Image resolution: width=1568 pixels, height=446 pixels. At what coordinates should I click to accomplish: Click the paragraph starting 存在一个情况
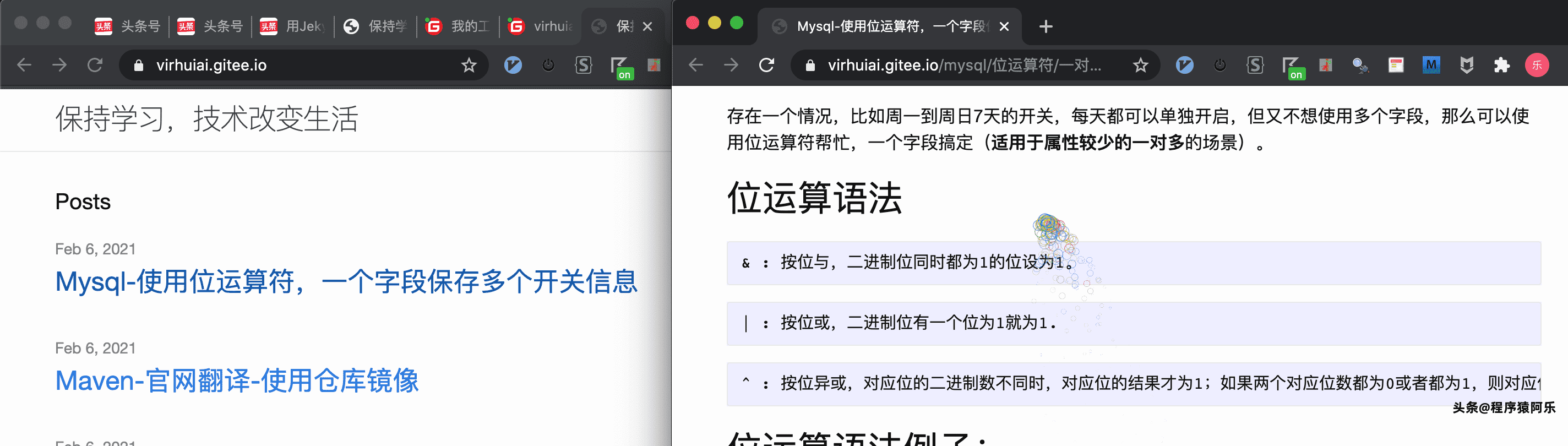1128,129
